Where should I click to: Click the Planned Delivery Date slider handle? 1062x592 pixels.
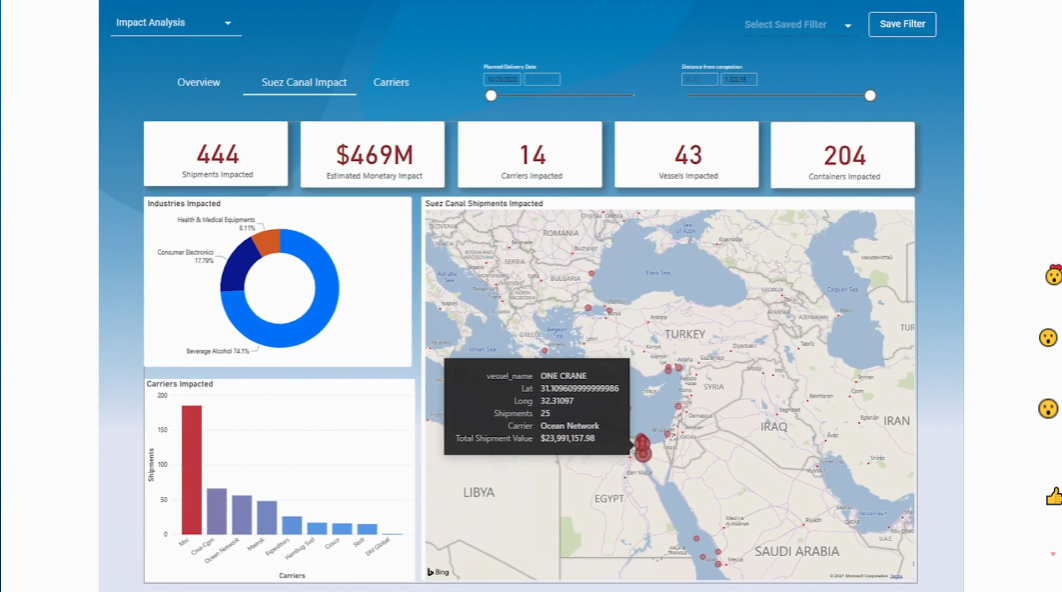tap(491, 96)
